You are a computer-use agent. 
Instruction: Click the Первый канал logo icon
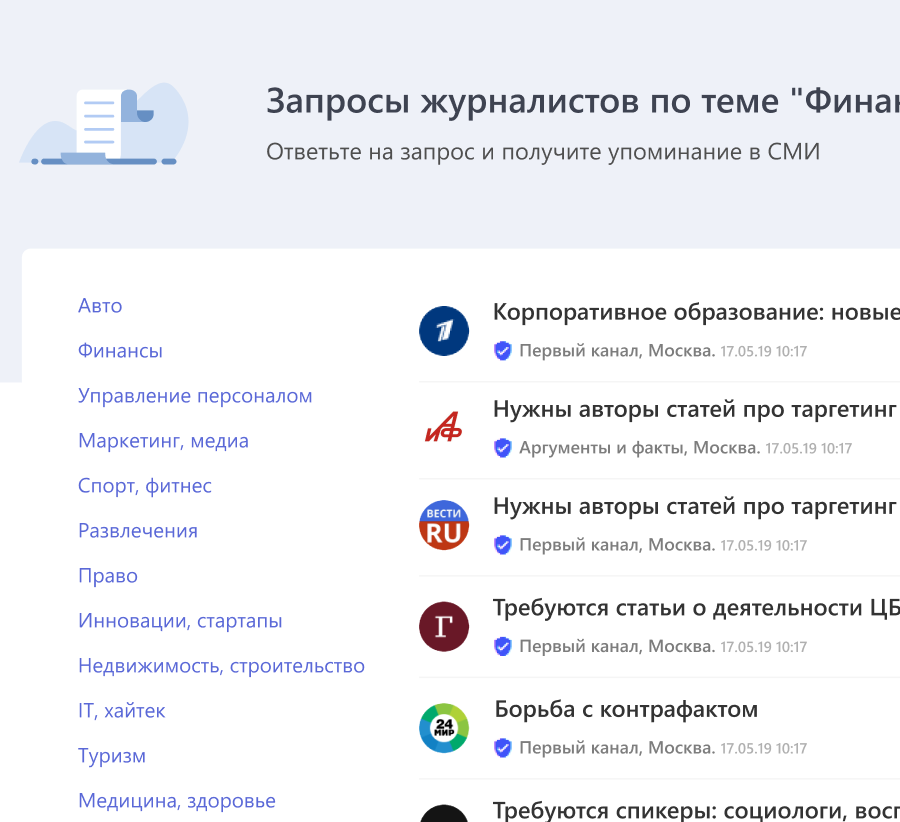tap(444, 331)
